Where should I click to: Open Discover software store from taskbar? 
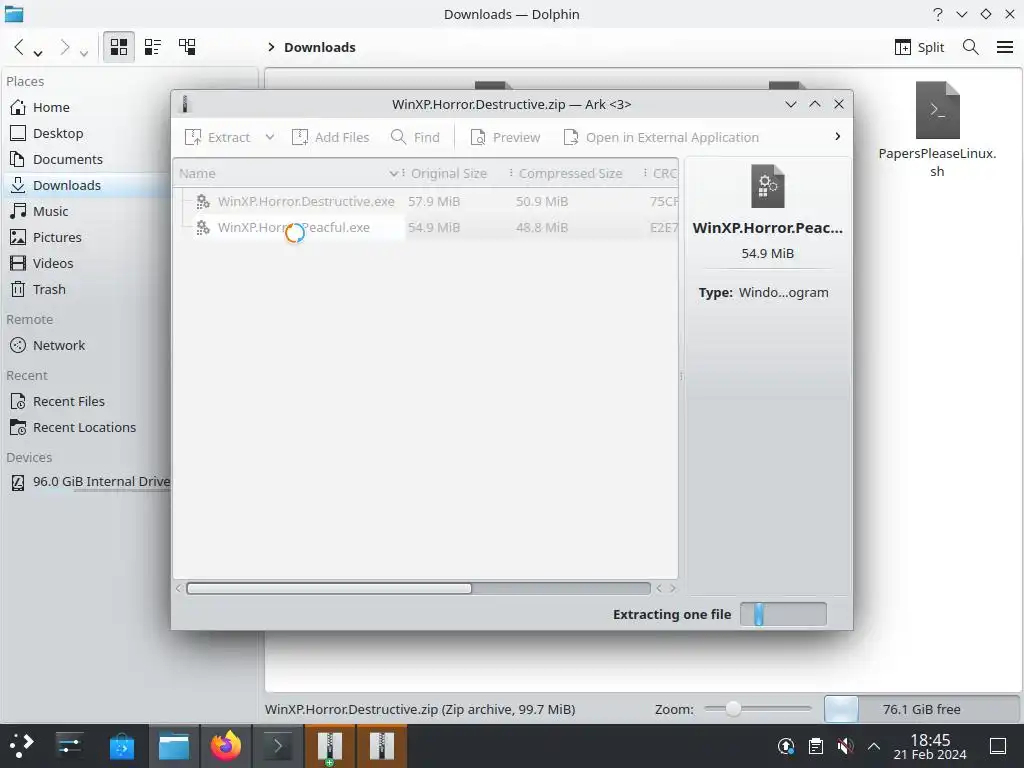point(122,746)
